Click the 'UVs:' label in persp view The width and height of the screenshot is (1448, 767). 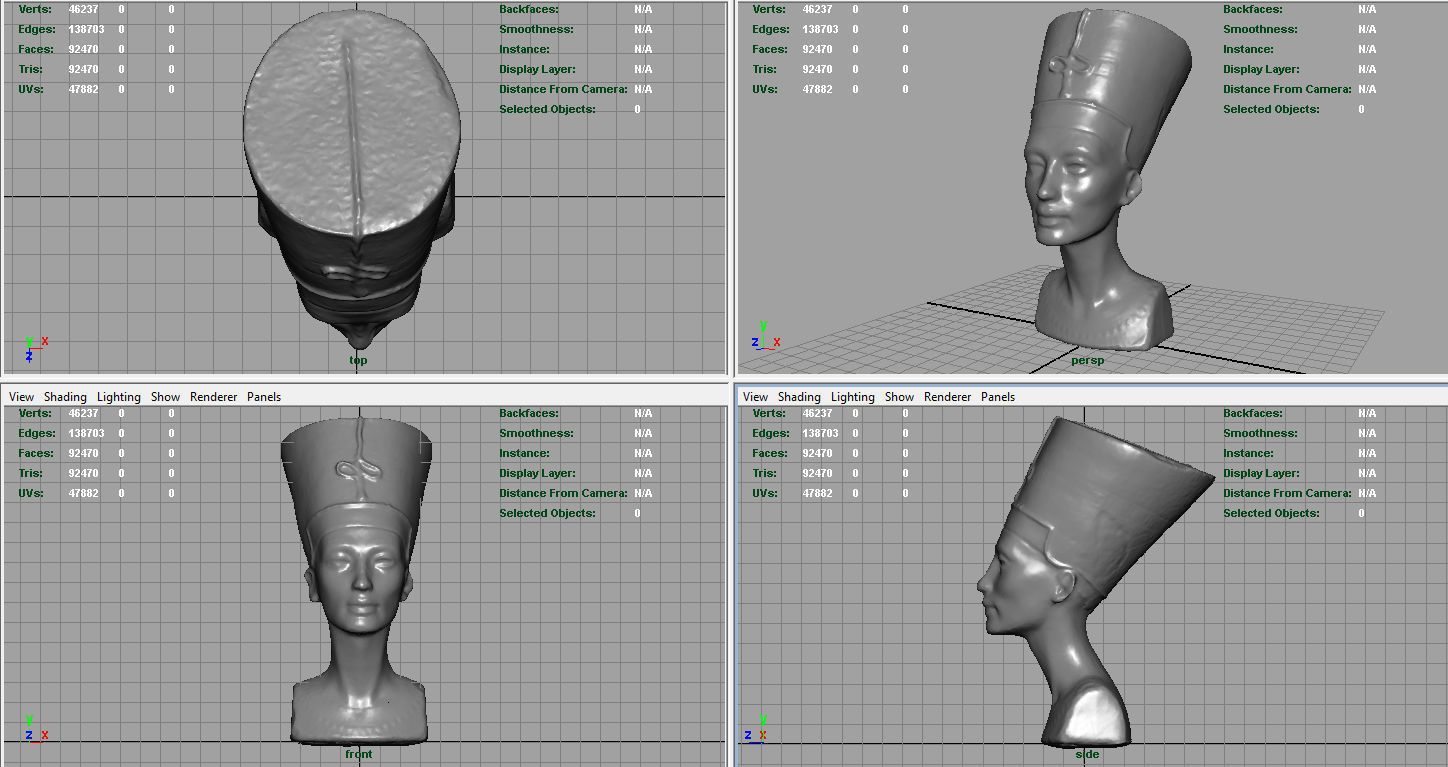point(764,89)
